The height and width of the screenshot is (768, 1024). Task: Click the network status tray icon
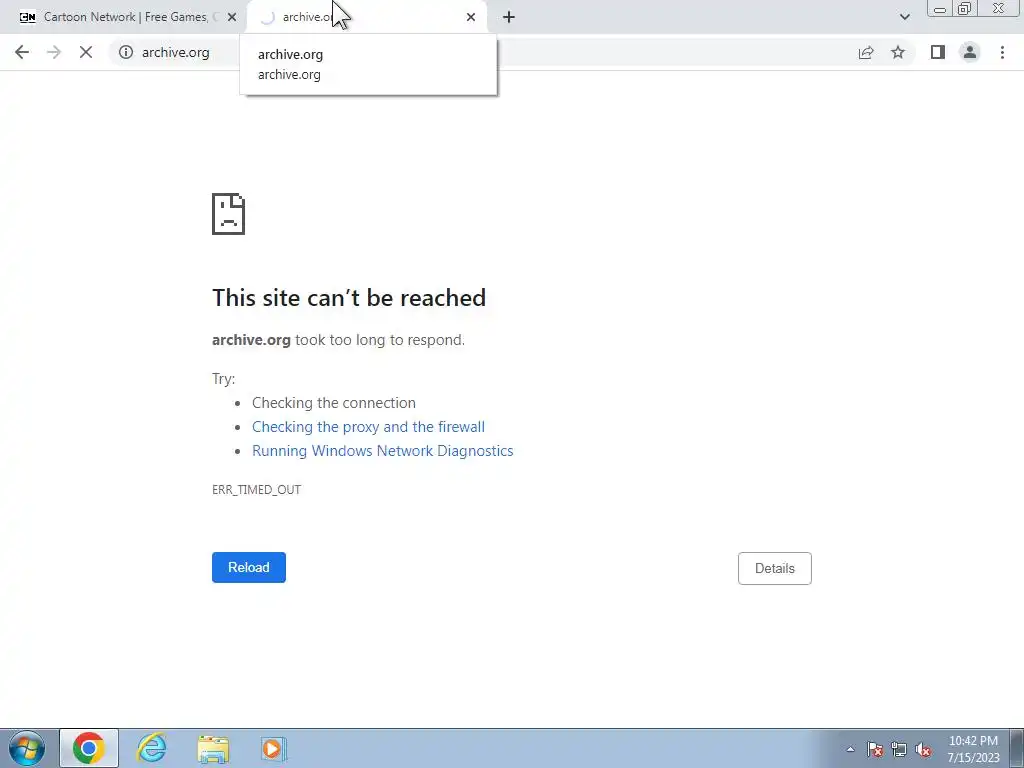click(899, 749)
